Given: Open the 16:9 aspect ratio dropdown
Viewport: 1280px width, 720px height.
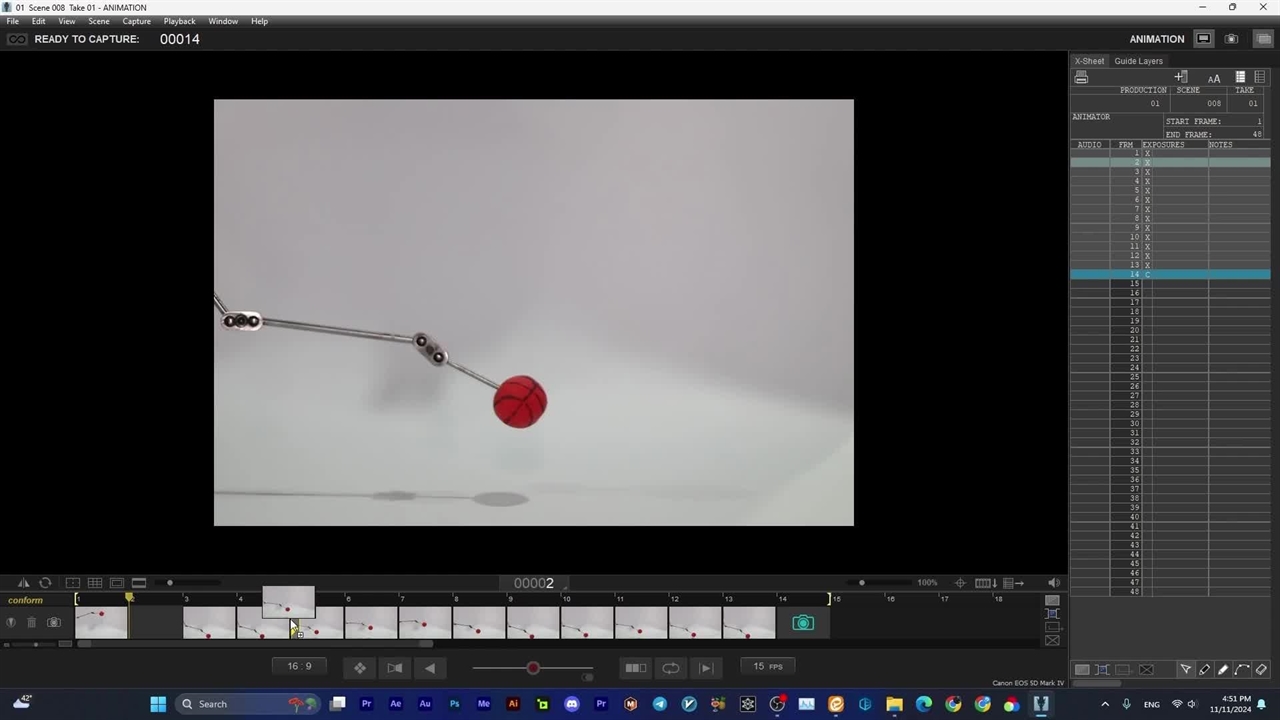Looking at the screenshot, I should point(299,667).
